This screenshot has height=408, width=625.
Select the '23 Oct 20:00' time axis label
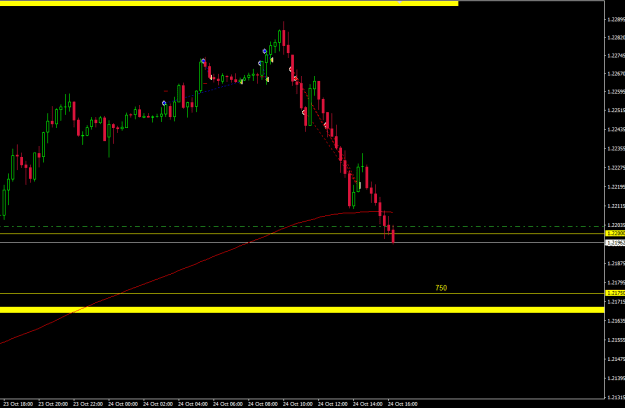tap(53, 404)
